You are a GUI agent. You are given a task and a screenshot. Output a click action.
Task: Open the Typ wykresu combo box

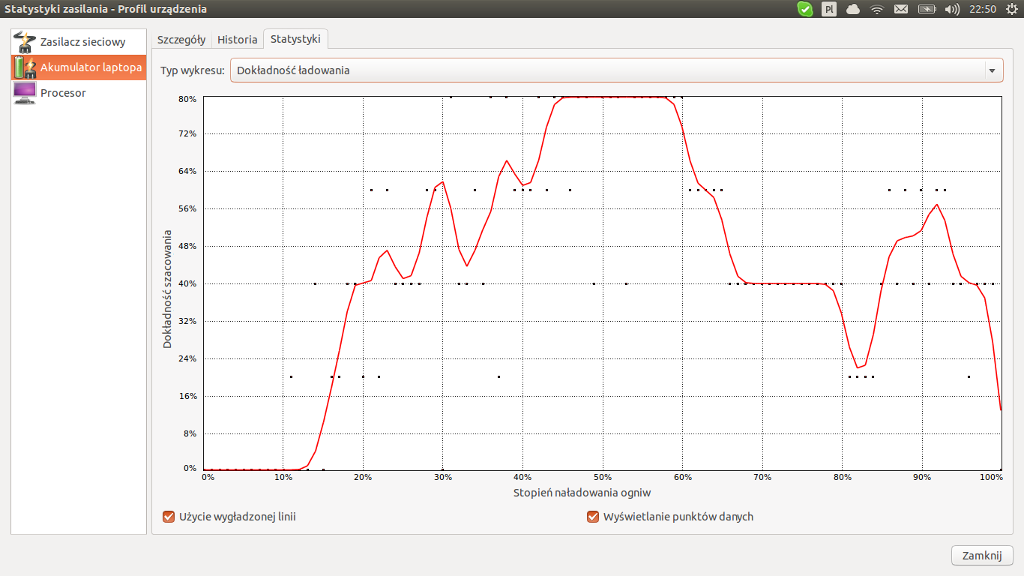616,71
